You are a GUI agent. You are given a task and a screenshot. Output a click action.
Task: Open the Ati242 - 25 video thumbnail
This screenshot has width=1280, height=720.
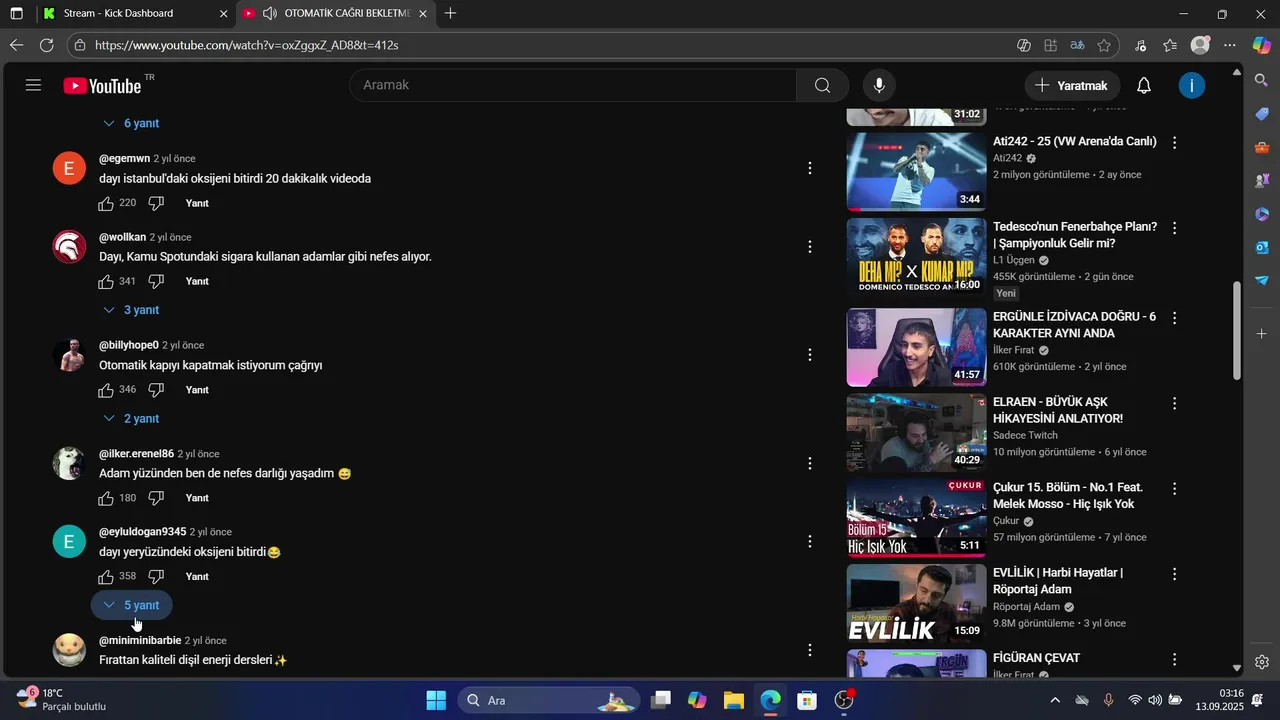click(x=916, y=172)
